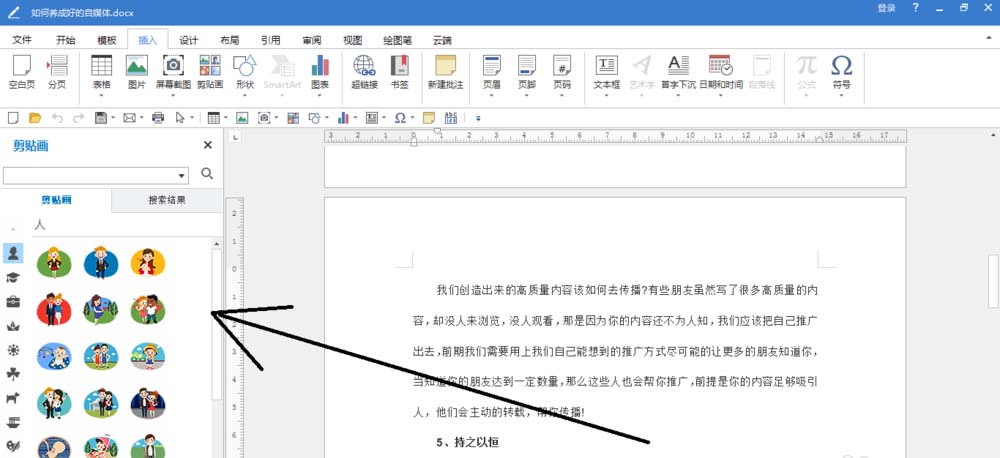Viewport: 1000px width, 458px height.
Task: Choose the briefcase clipart category icon
Action: point(13,302)
